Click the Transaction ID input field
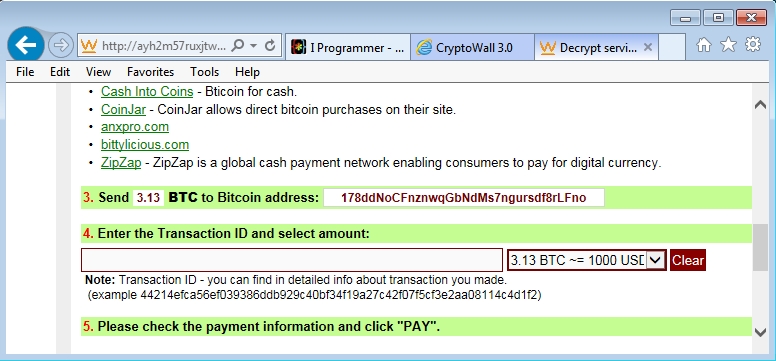 (292, 260)
